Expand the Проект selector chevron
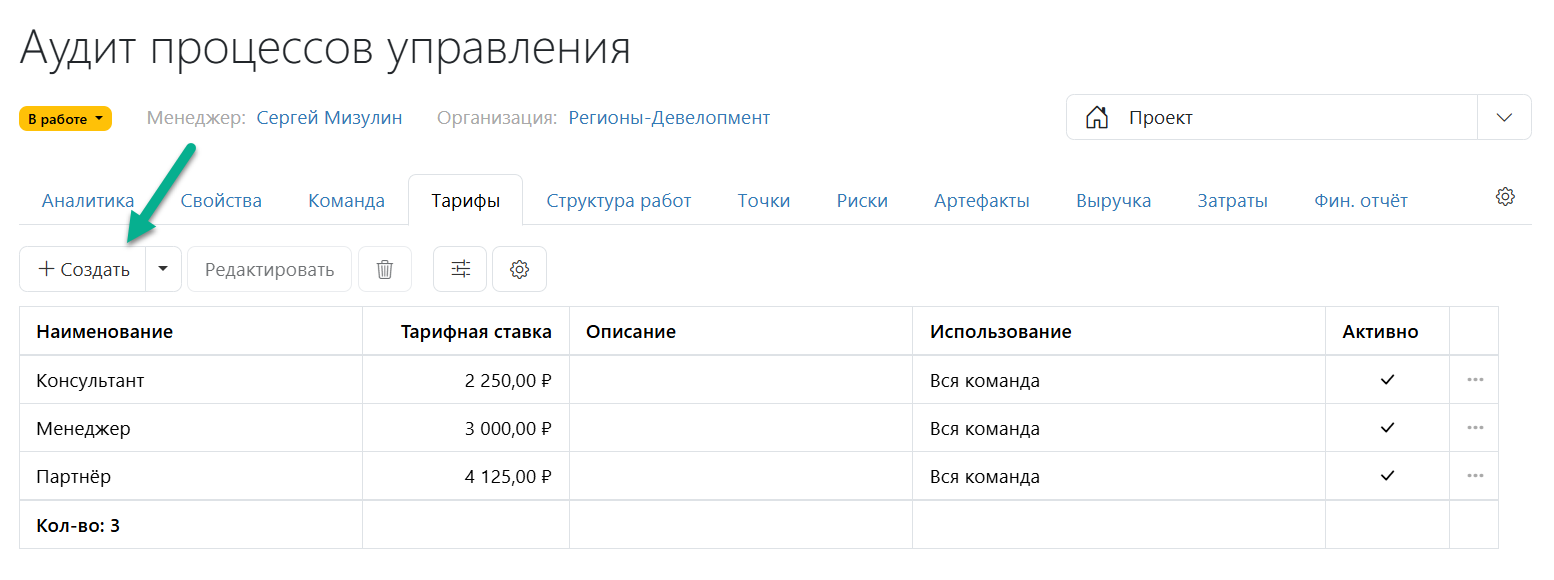The image size is (1554, 580). [x=1504, y=118]
